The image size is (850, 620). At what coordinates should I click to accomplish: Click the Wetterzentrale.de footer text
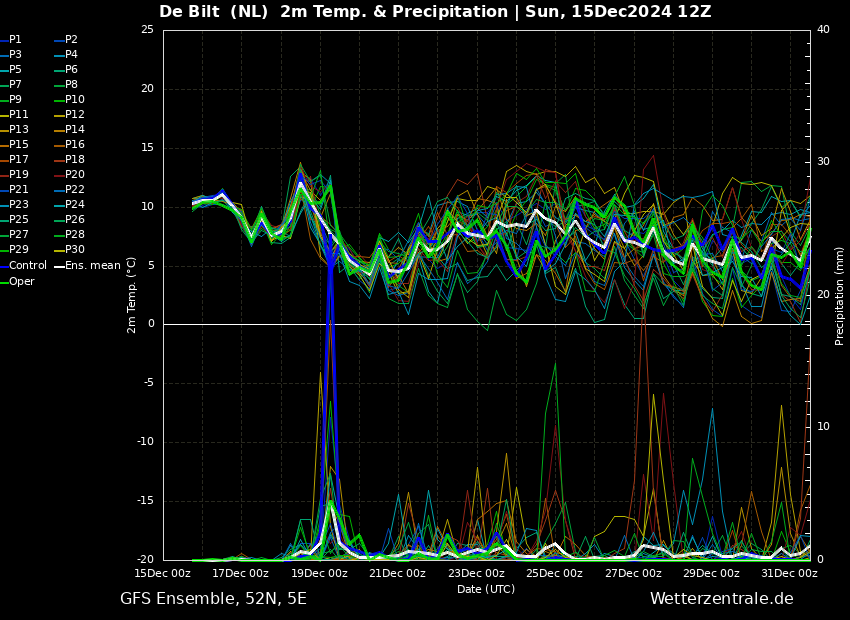click(721, 599)
